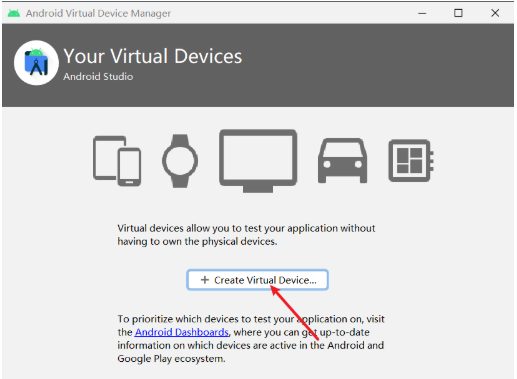Image resolution: width=517 pixels, height=379 pixels.
Task: Maximize the Android Virtual Device Manager window
Action: [458, 13]
